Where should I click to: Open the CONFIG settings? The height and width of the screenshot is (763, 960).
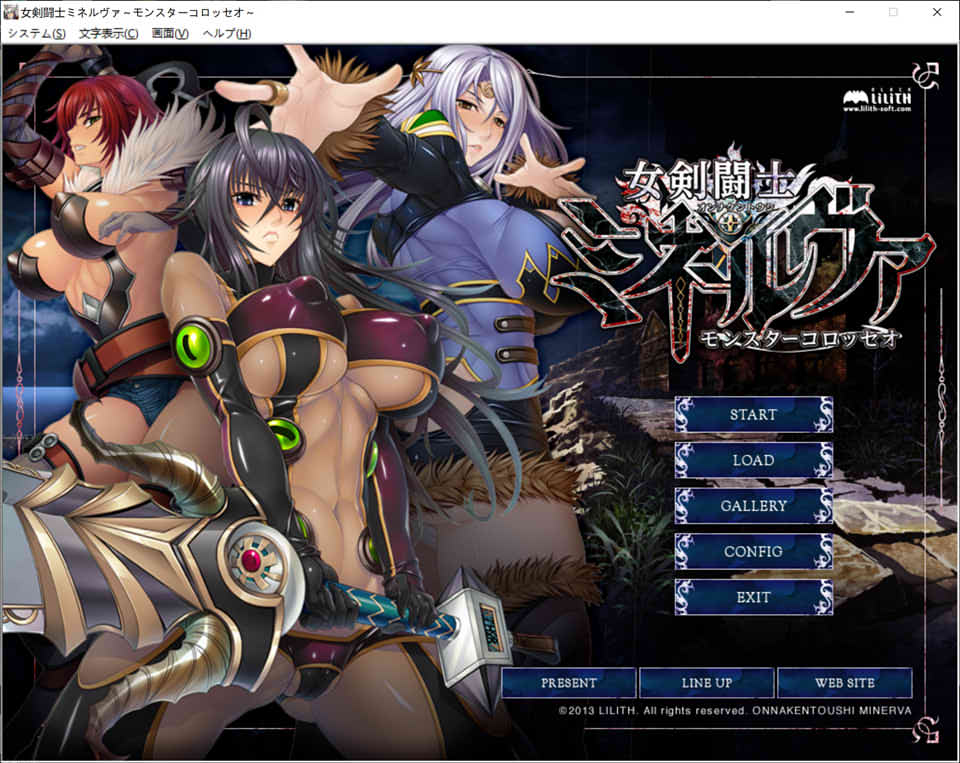click(755, 552)
